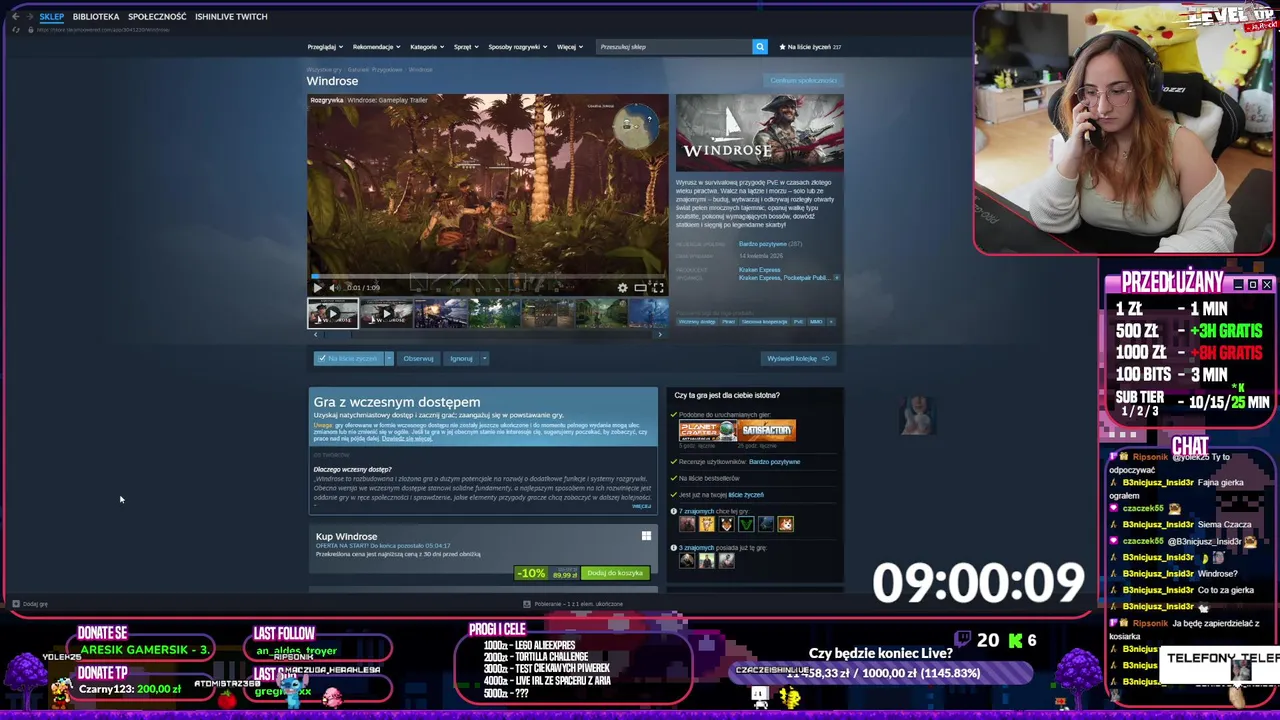Open the Planet Crafter game banner
This screenshot has width=1280, height=720.
[707, 431]
